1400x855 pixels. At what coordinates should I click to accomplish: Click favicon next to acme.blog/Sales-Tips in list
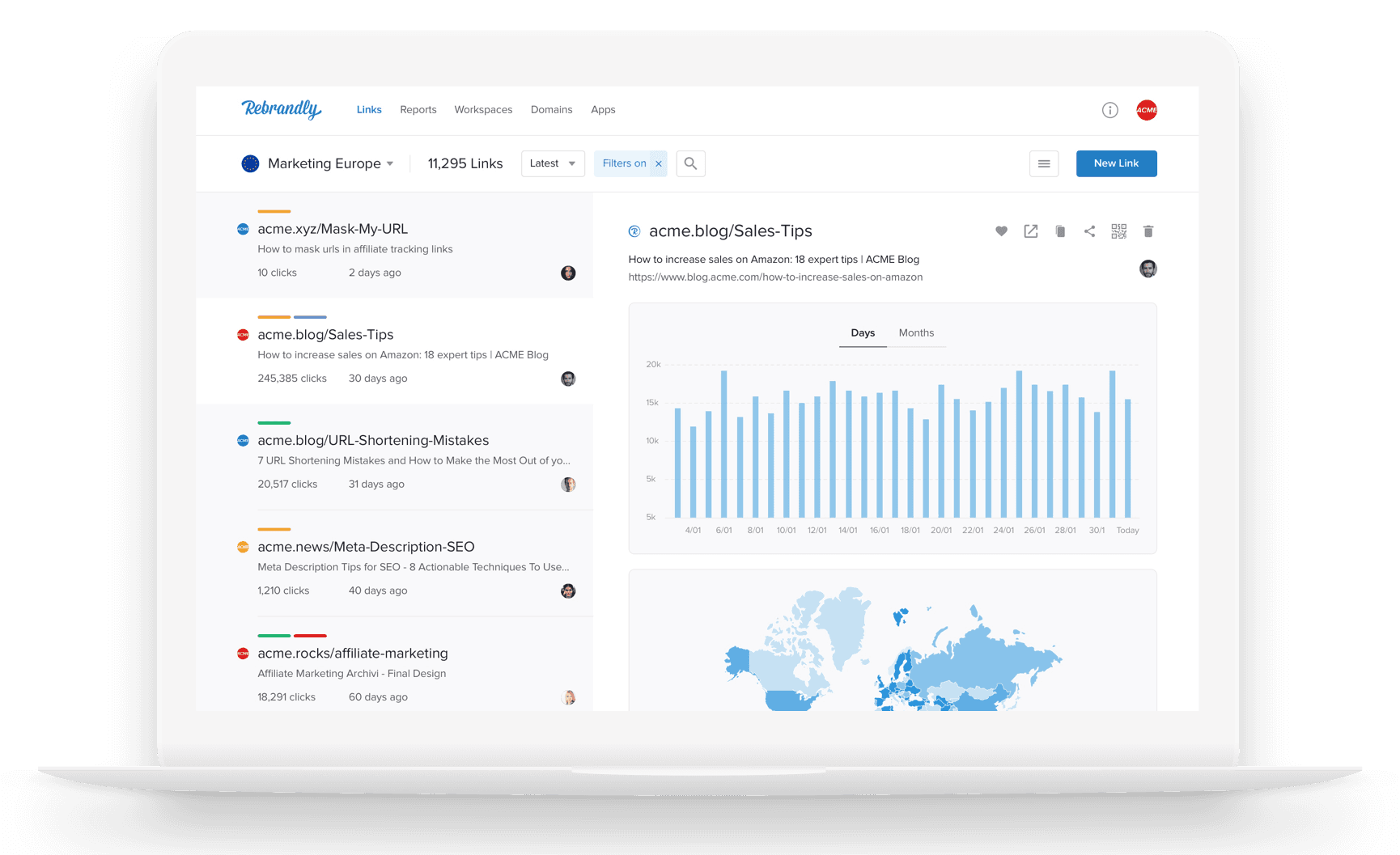[243, 335]
